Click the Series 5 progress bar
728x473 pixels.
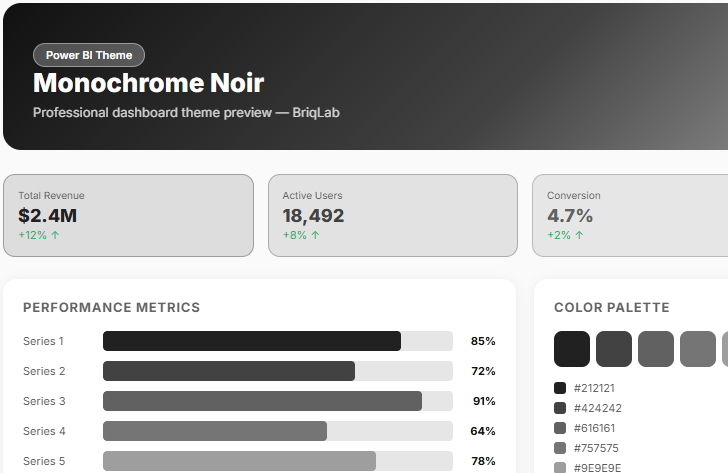point(277,461)
